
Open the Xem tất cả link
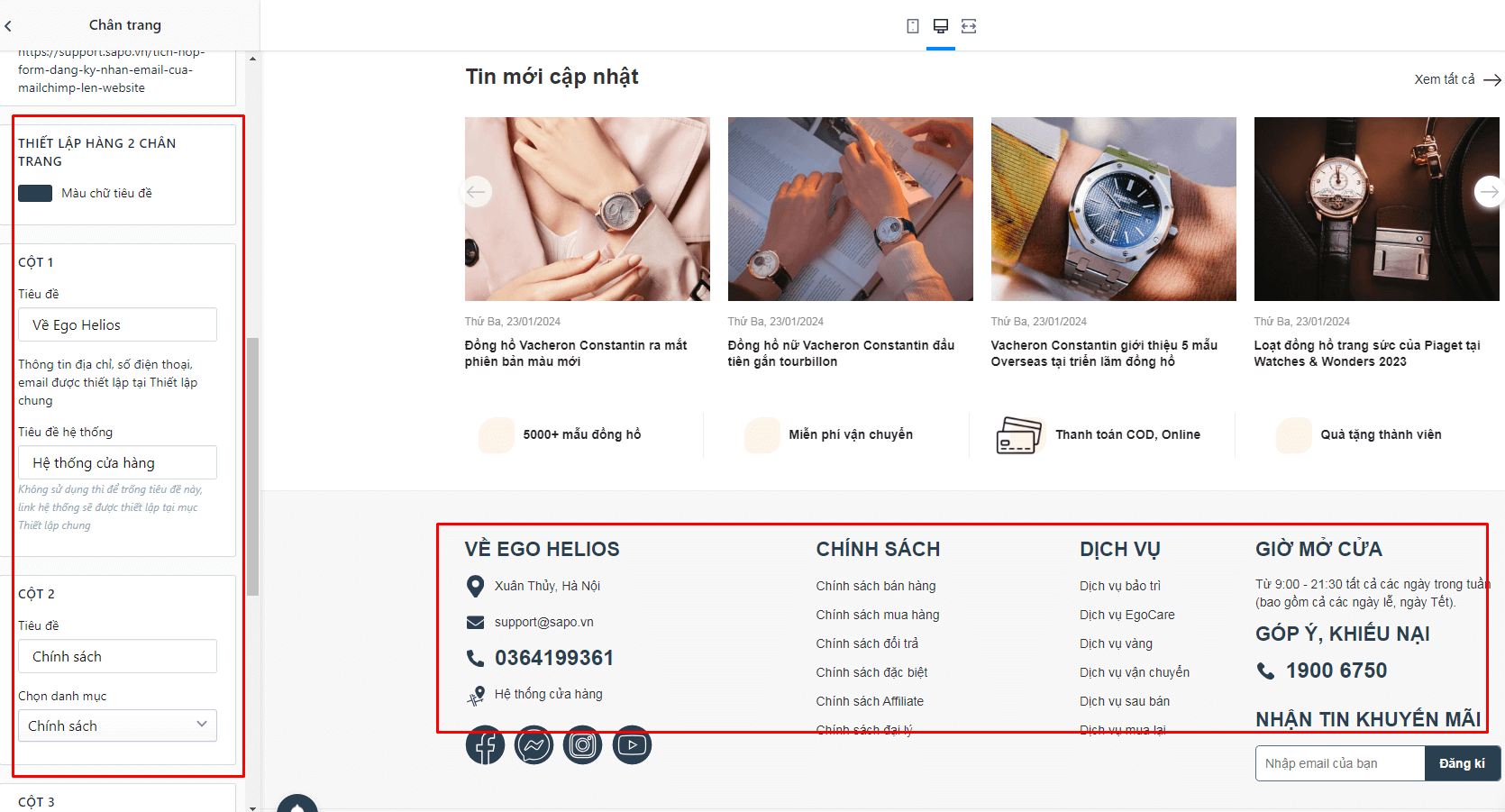(x=1457, y=79)
